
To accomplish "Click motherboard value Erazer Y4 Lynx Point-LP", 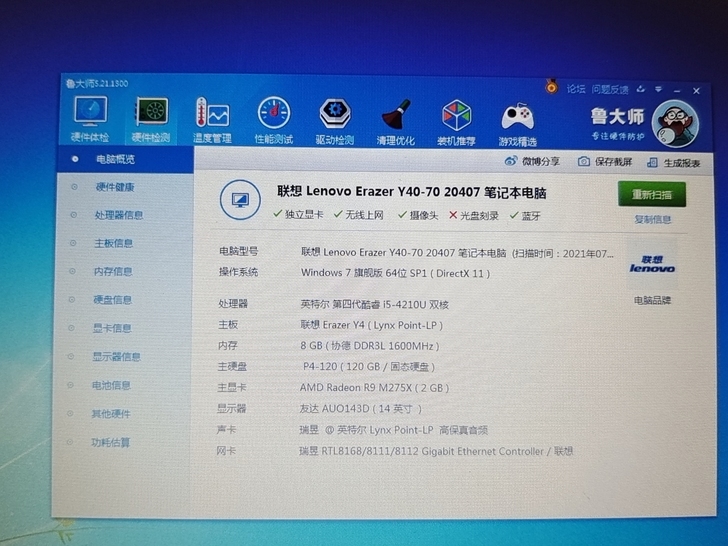I will pyautogui.click(x=371, y=325).
